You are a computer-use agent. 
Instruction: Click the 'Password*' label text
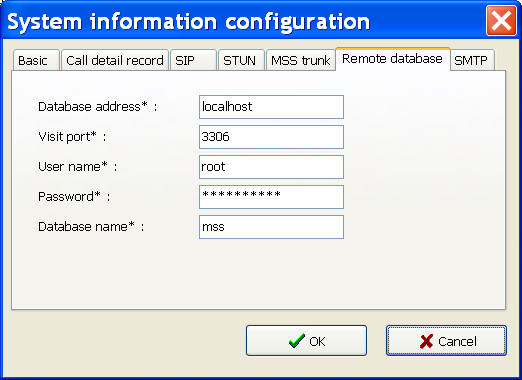coord(69,196)
